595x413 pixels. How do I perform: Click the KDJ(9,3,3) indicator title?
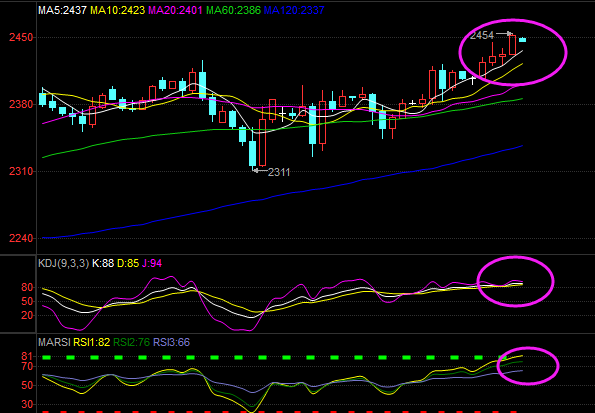coord(63,263)
